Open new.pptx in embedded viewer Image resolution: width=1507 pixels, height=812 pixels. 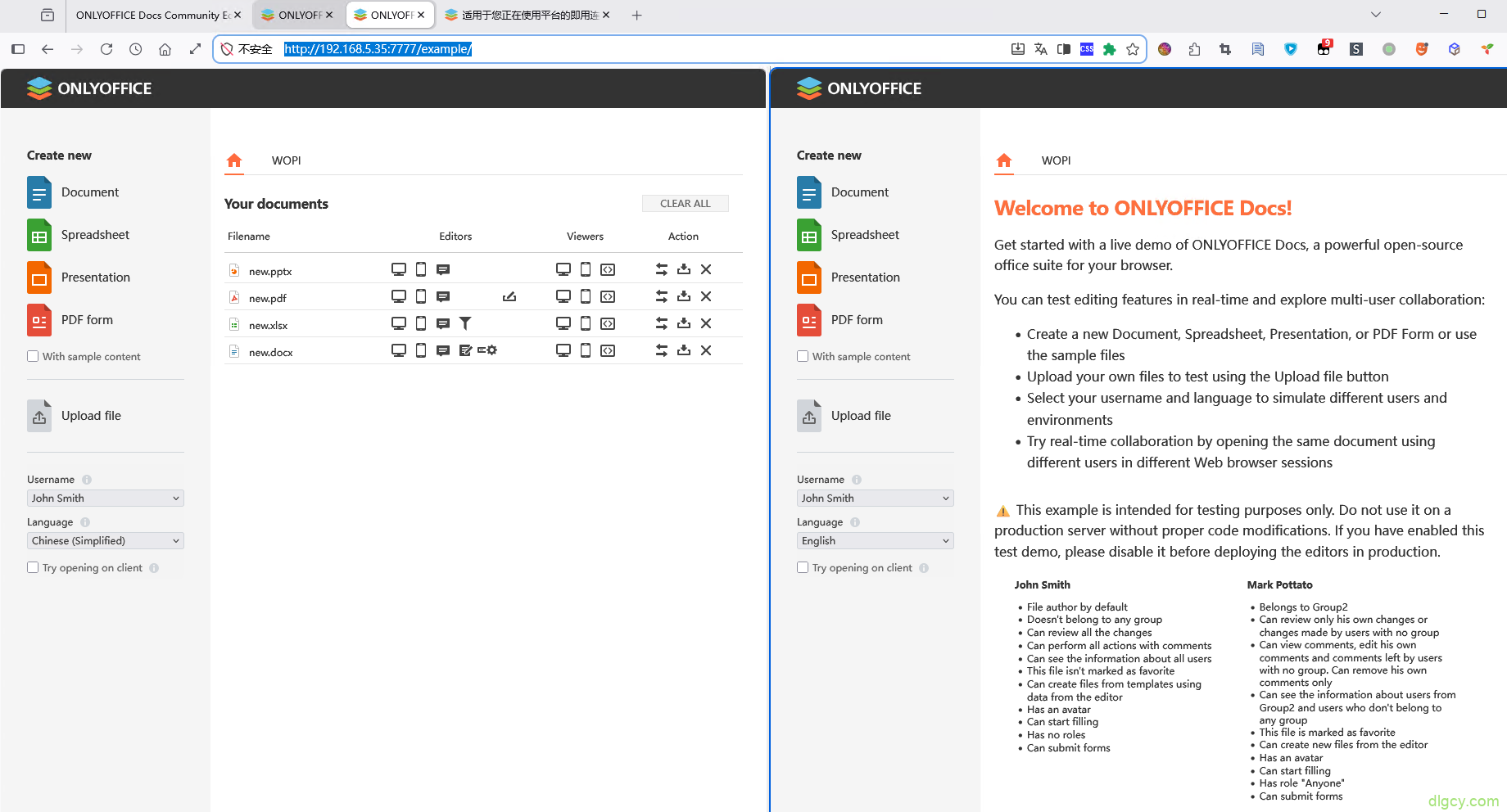tap(608, 269)
